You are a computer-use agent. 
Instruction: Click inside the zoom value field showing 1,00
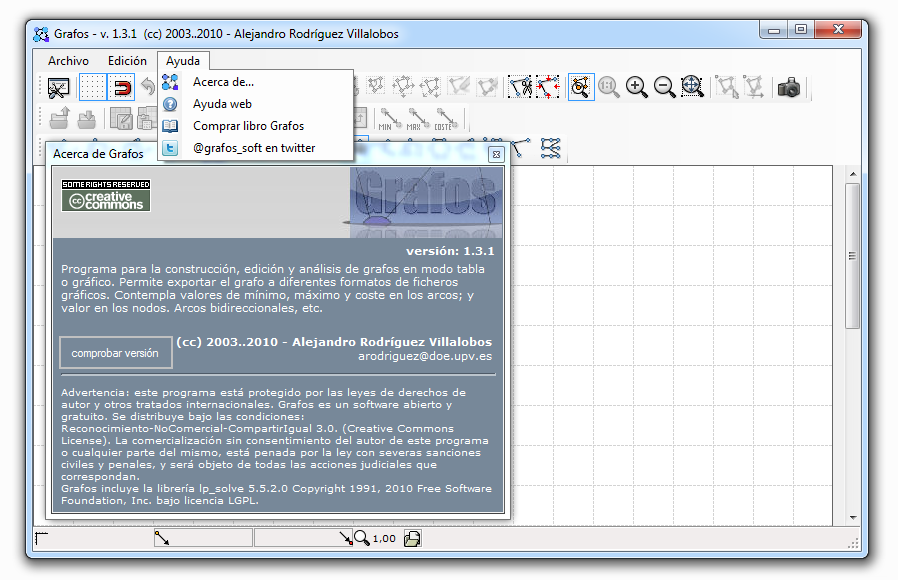385,538
